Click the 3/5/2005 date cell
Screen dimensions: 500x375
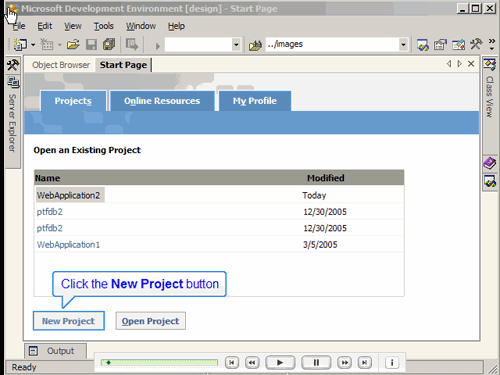point(320,245)
